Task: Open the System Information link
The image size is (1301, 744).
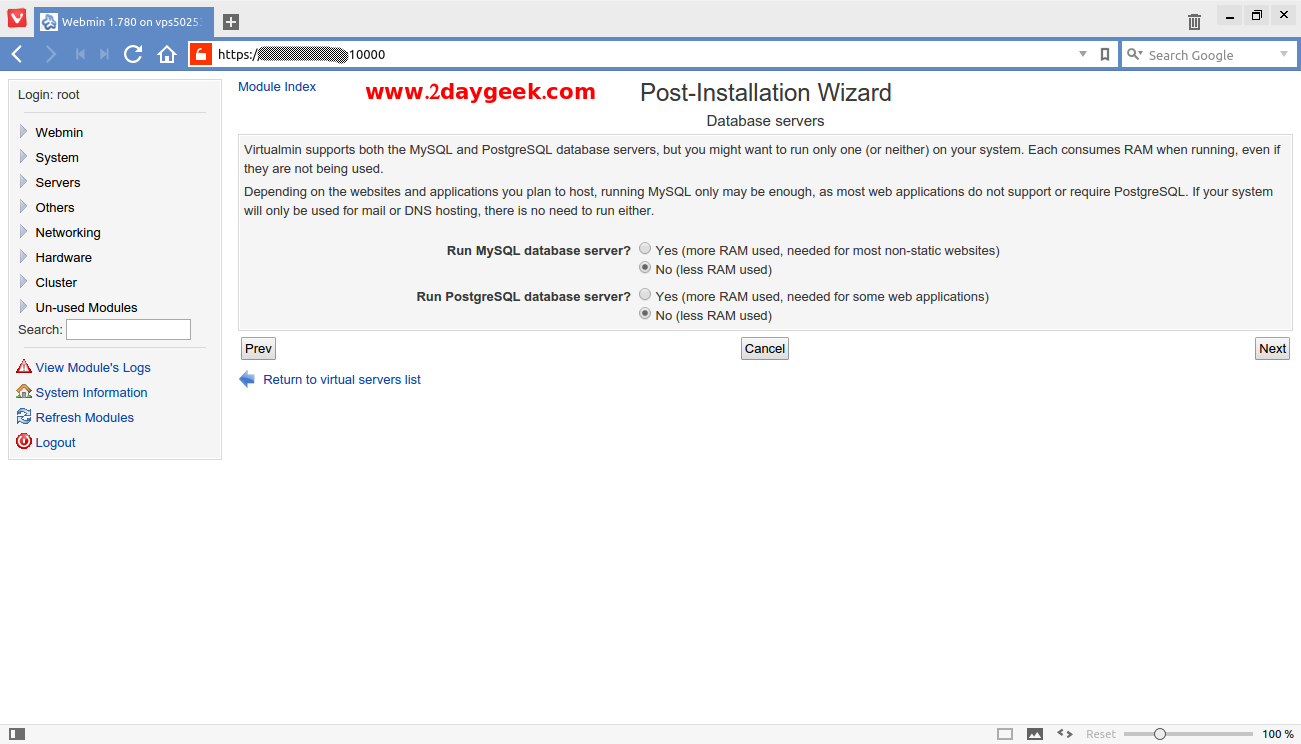Action: pyautogui.click(x=91, y=393)
